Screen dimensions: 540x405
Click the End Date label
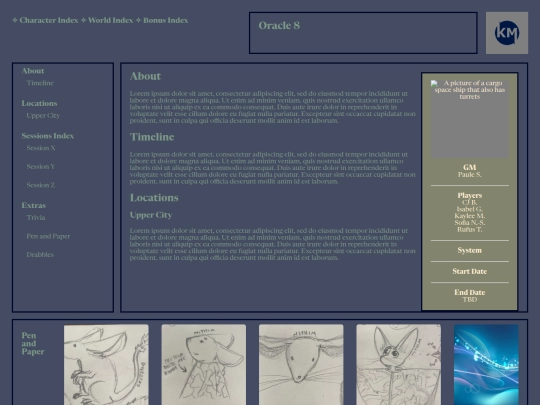pyautogui.click(x=469, y=292)
